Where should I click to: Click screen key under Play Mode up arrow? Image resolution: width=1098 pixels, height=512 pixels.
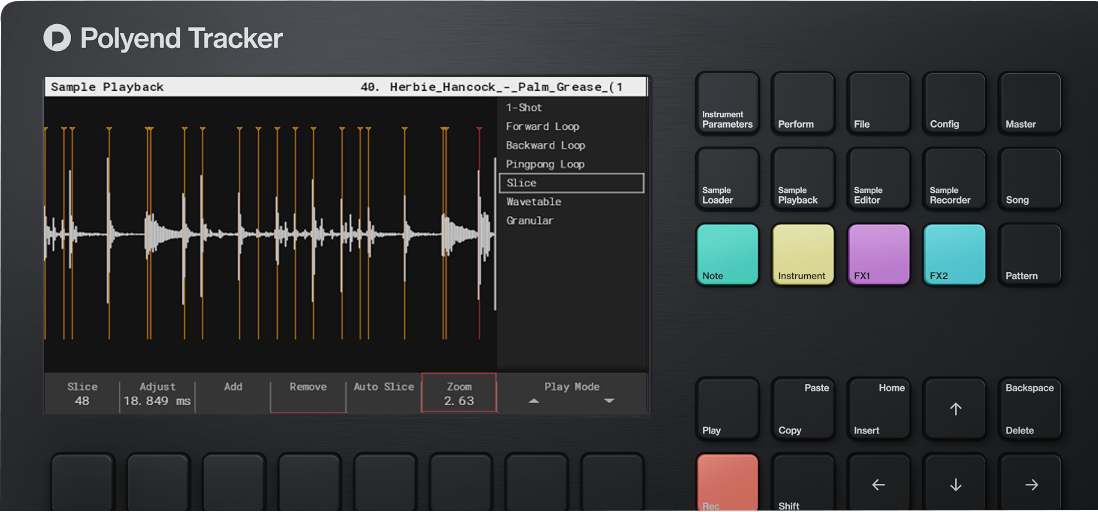point(536,482)
